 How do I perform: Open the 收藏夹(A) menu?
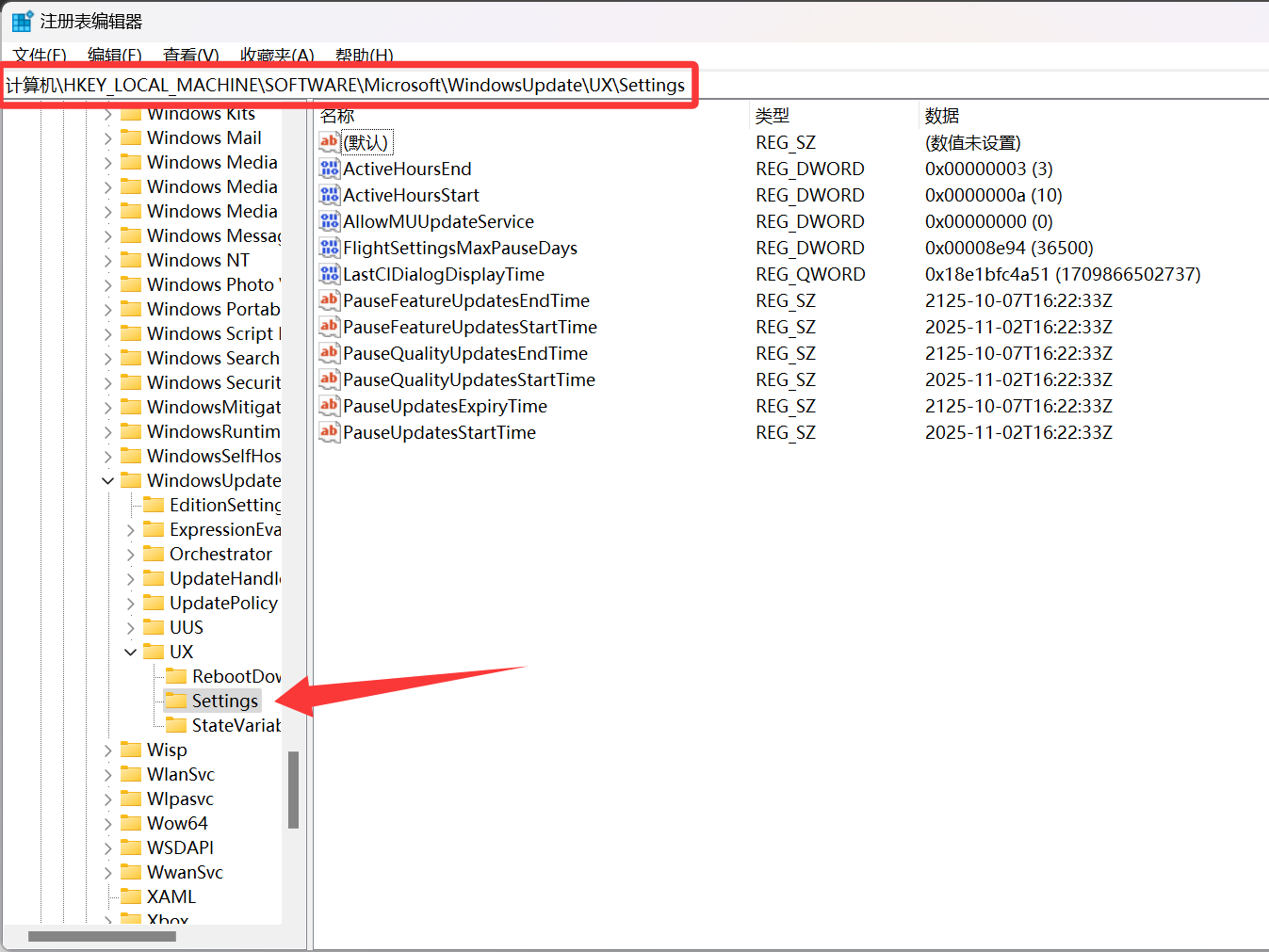(x=276, y=56)
